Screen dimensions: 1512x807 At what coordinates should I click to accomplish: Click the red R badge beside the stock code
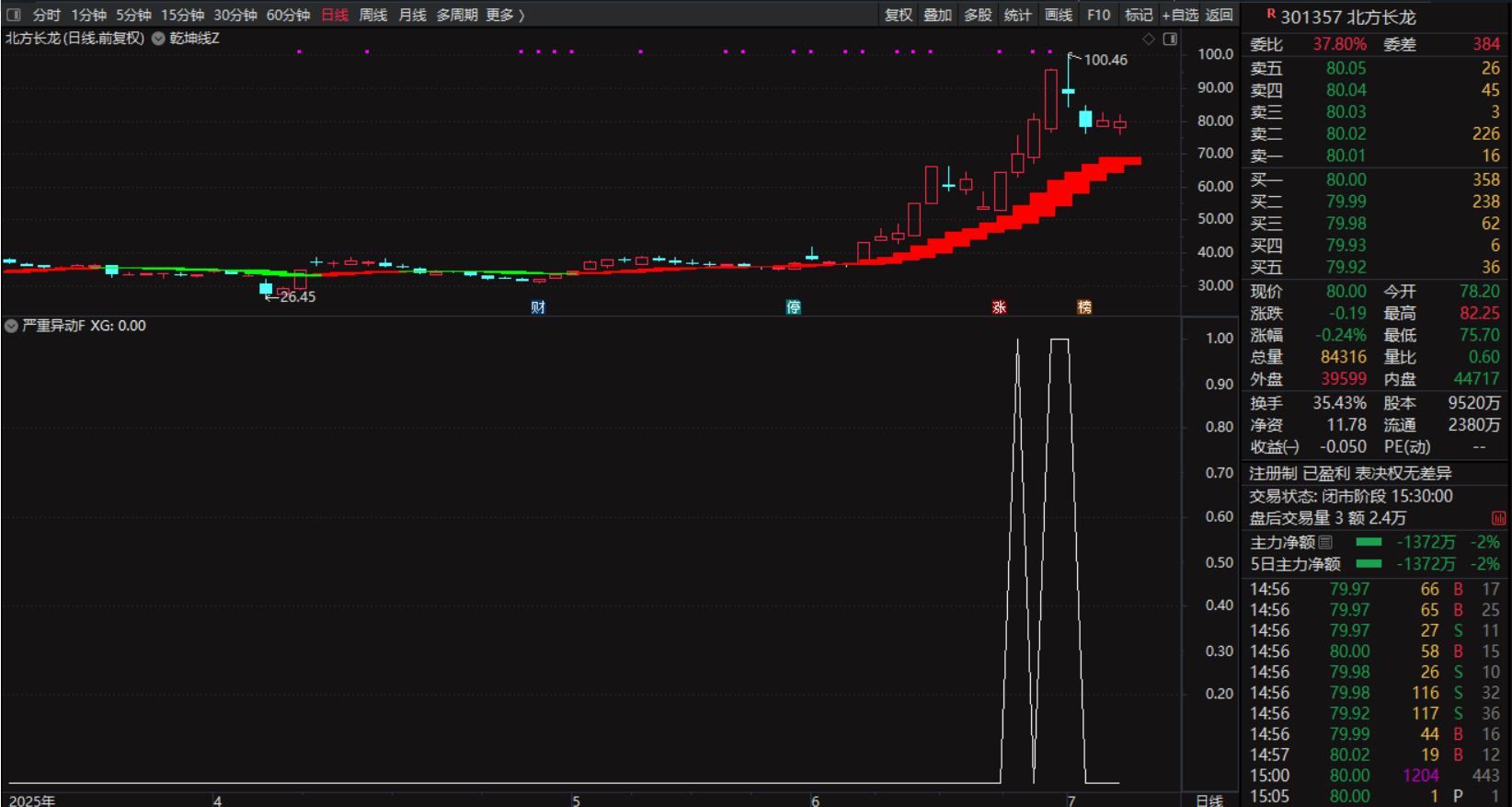(1271, 14)
